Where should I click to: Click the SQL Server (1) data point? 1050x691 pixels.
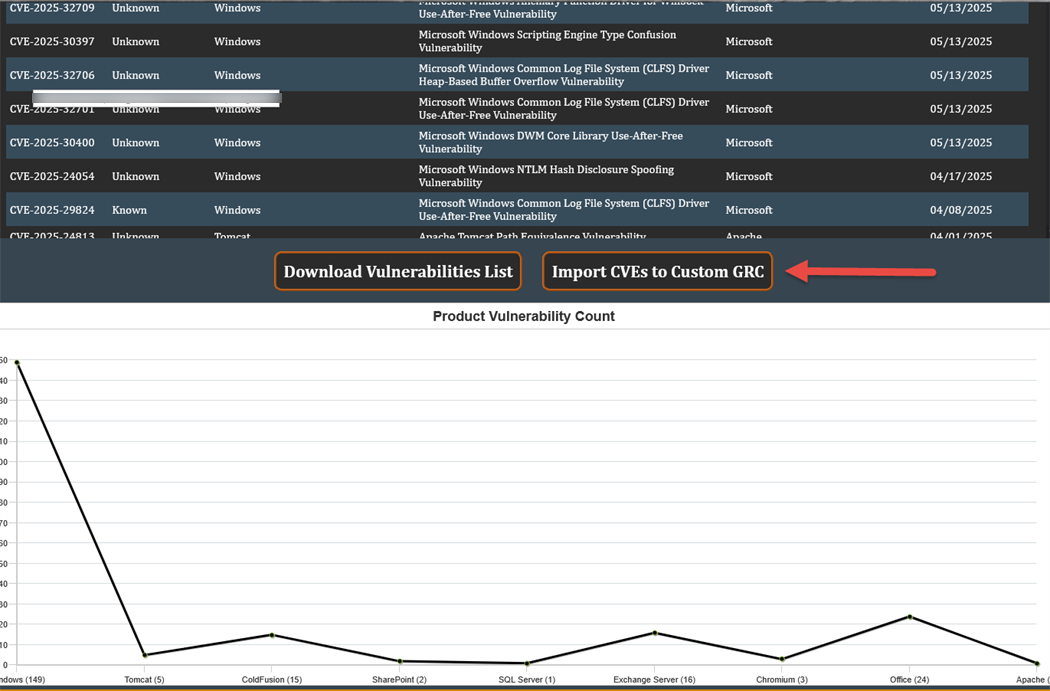coord(527,663)
